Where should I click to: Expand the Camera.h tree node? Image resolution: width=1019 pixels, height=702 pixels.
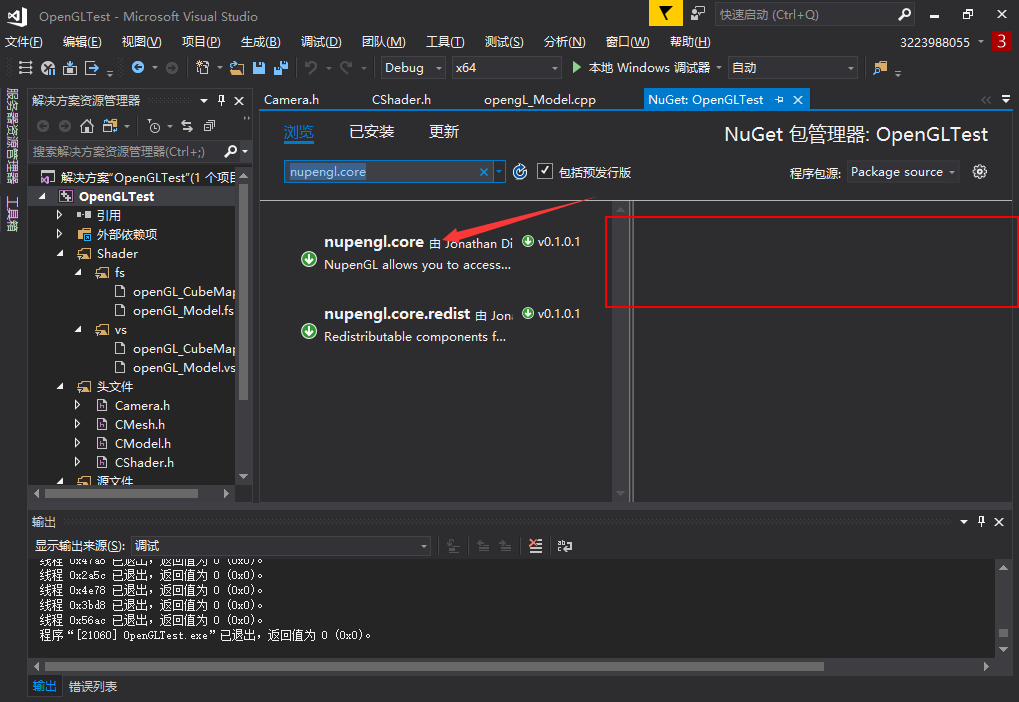tap(77, 405)
